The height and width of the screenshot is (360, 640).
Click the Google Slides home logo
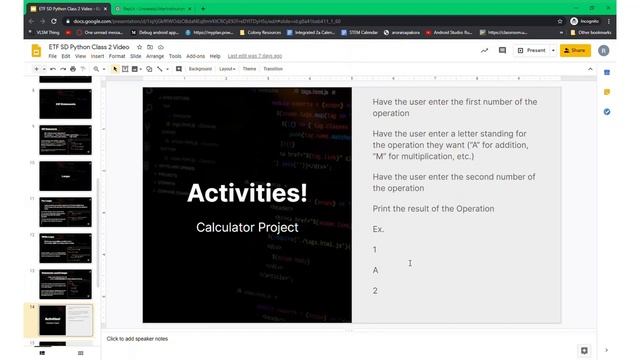pyautogui.click(x=36, y=51)
